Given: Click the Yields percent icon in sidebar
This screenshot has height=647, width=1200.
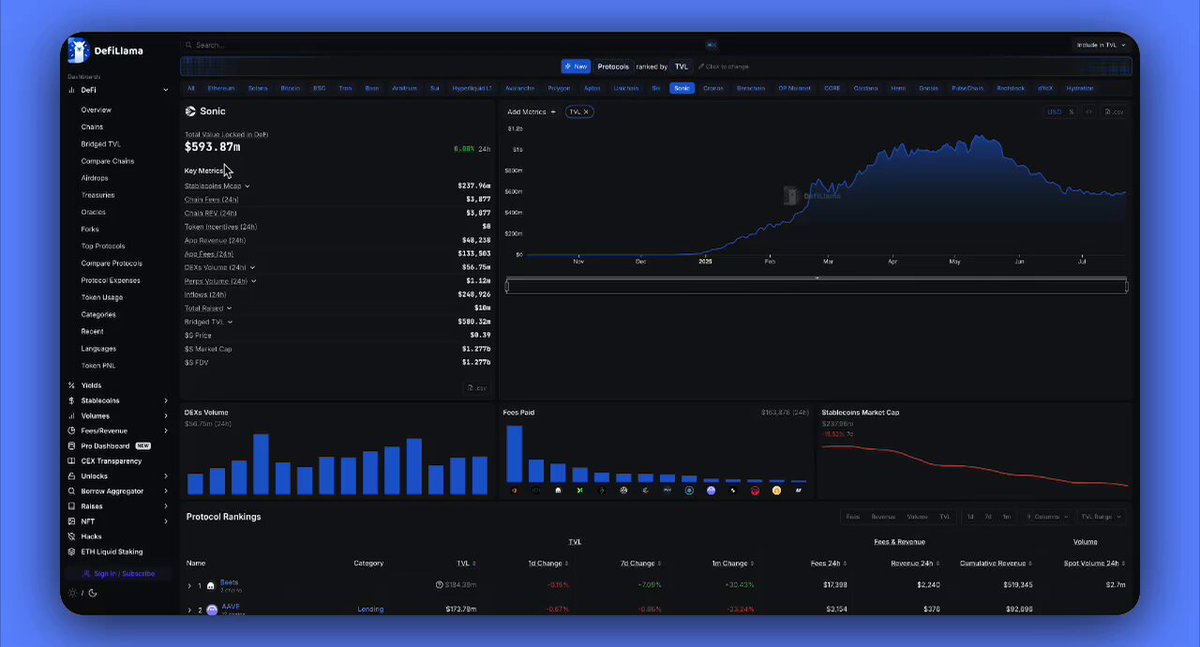Looking at the screenshot, I should [x=71, y=385].
